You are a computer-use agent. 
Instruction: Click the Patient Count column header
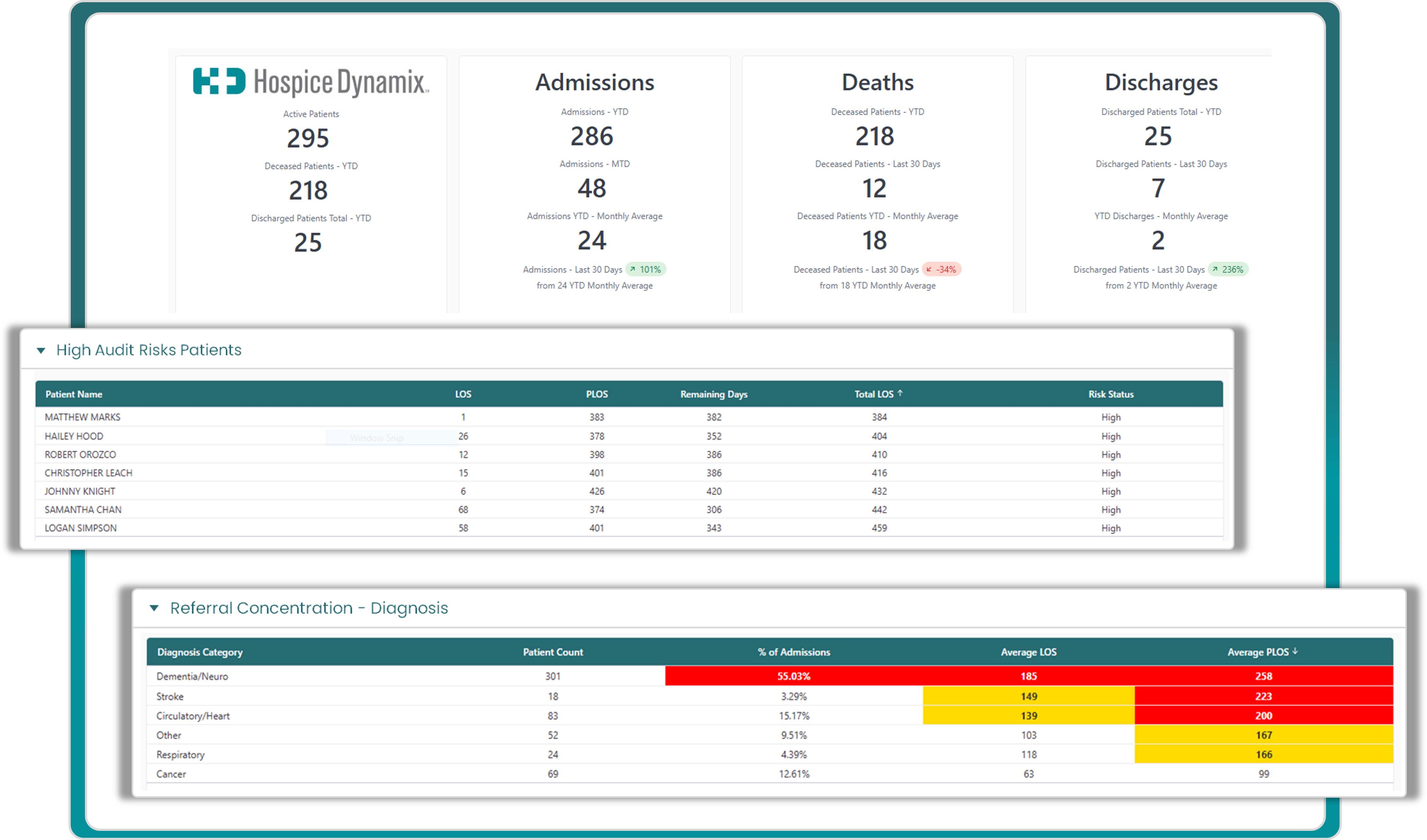(x=553, y=652)
